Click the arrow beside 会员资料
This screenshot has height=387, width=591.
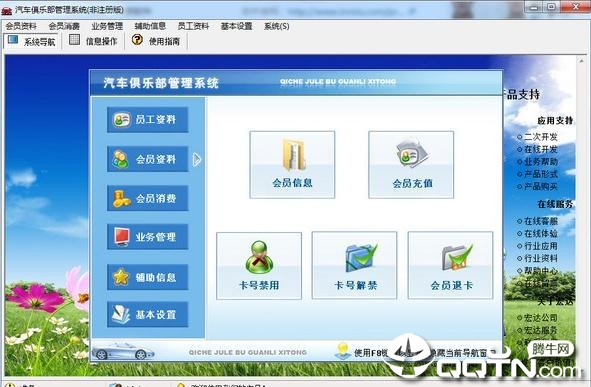tap(197, 159)
